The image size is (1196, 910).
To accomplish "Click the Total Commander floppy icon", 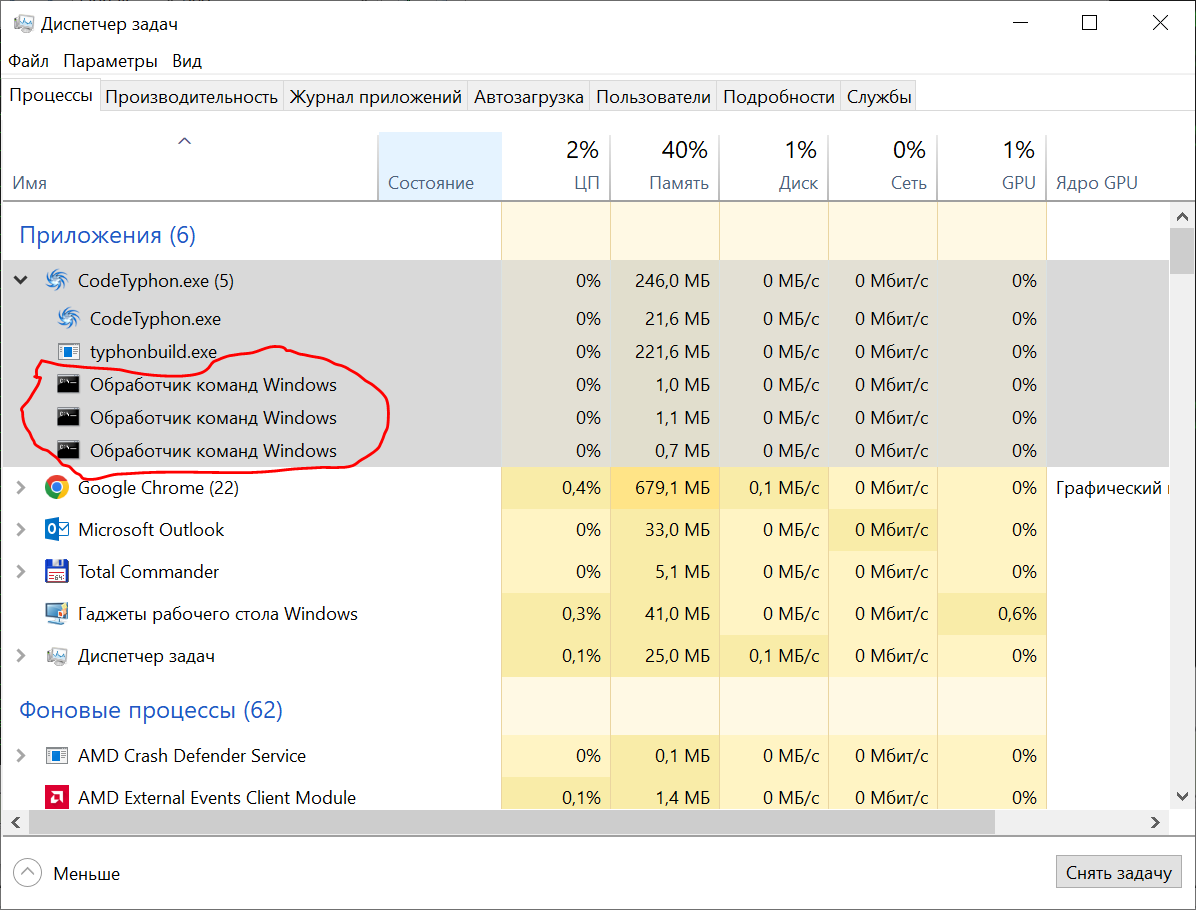I will (56, 571).
